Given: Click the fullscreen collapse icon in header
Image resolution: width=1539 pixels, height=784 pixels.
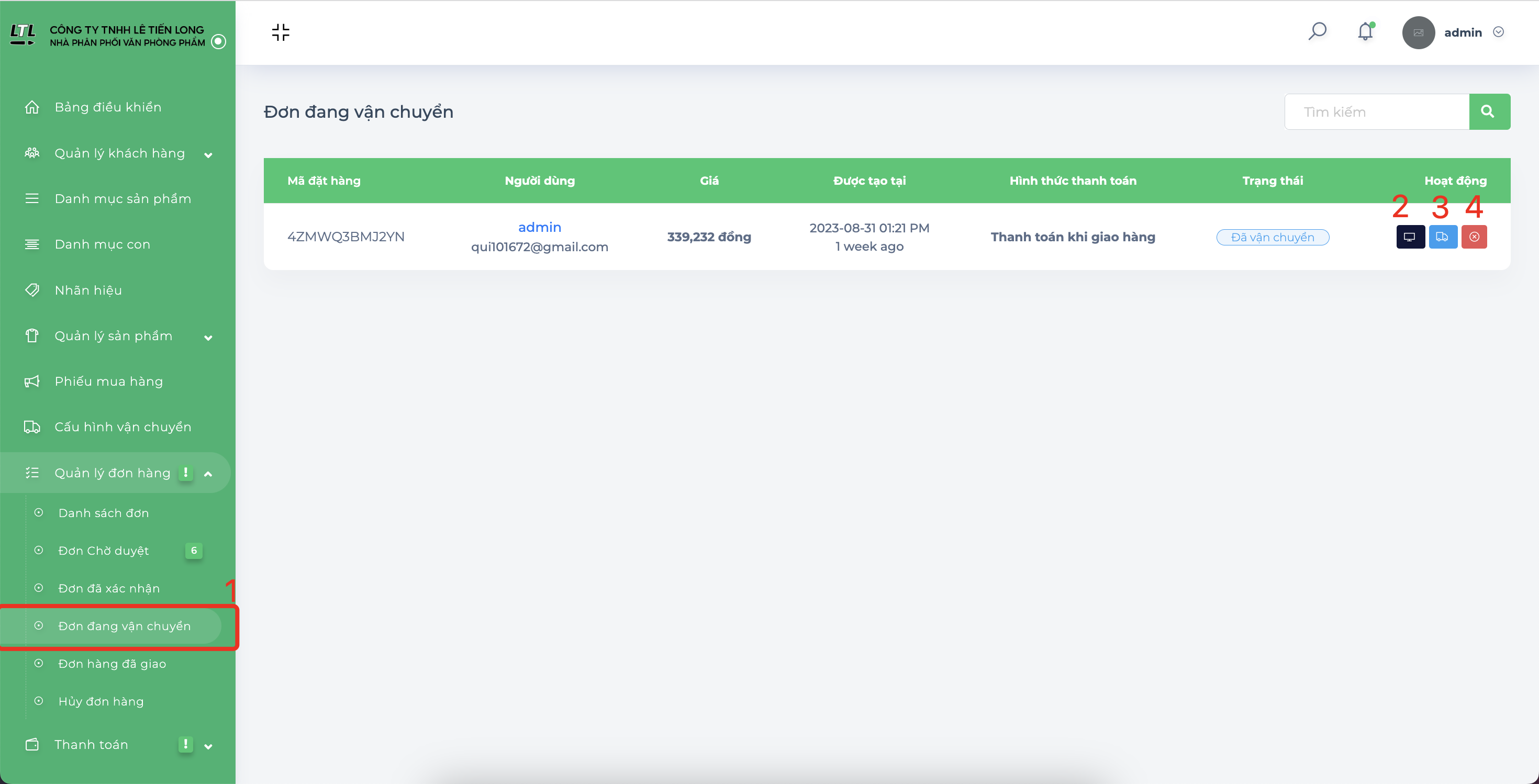Looking at the screenshot, I should coord(280,32).
